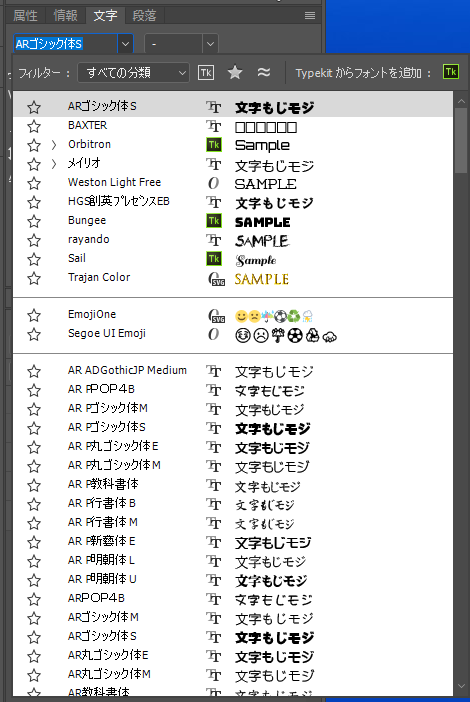This screenshot has height=702, width=470.
Task: Switch to the 属性 tab
Action: pyautogui.click(x=25, y=16)
